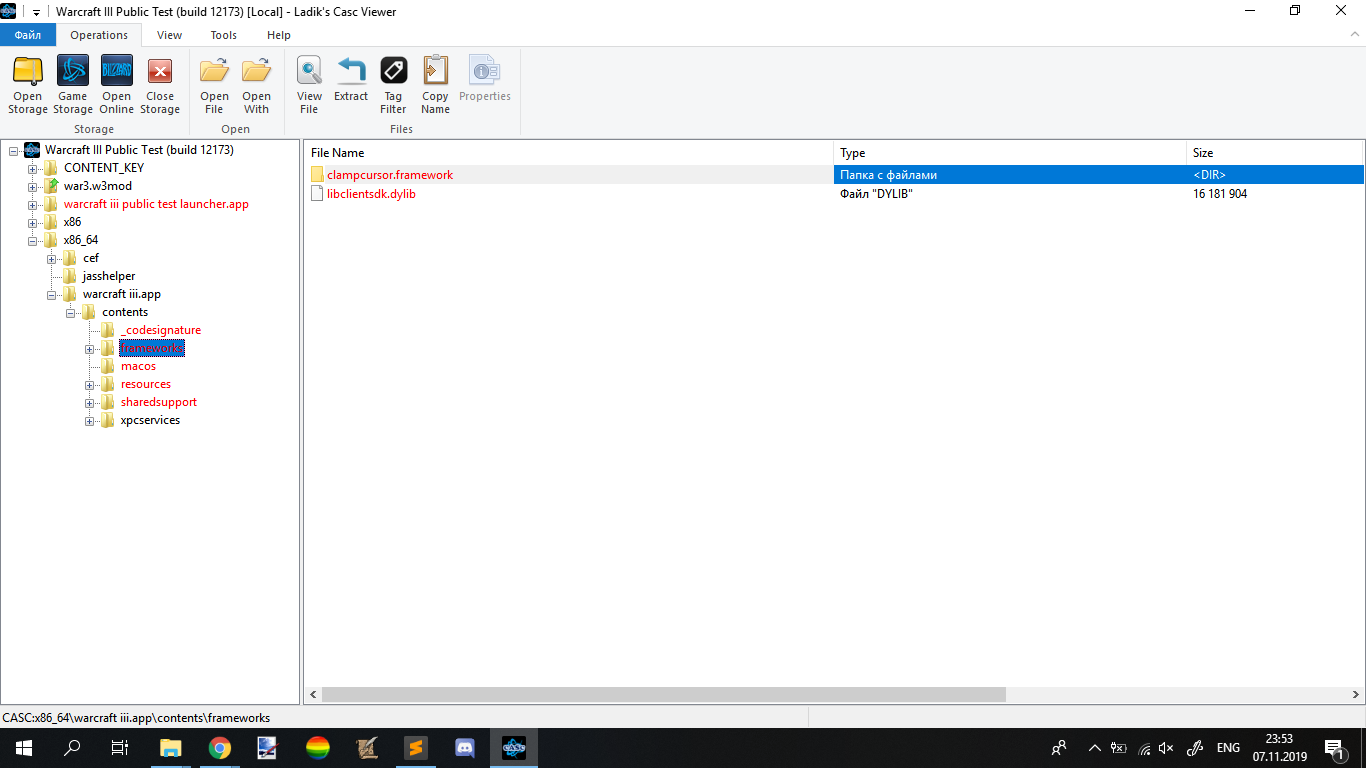Open Task View on the taskbar
The height and width of the screenshot is (768, 1366).
coord(119,748)
